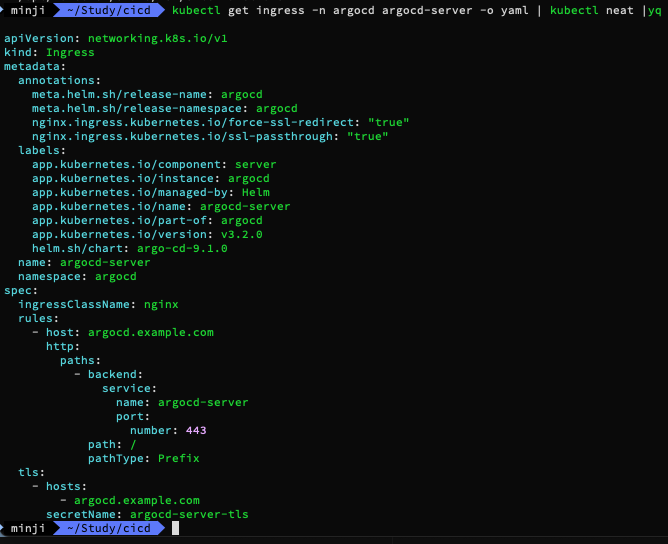Click 'app.kubernetes.io/instance' label key
Viewport: 668px width, 544px height.
pyautogui.click(x=123, y=178)
